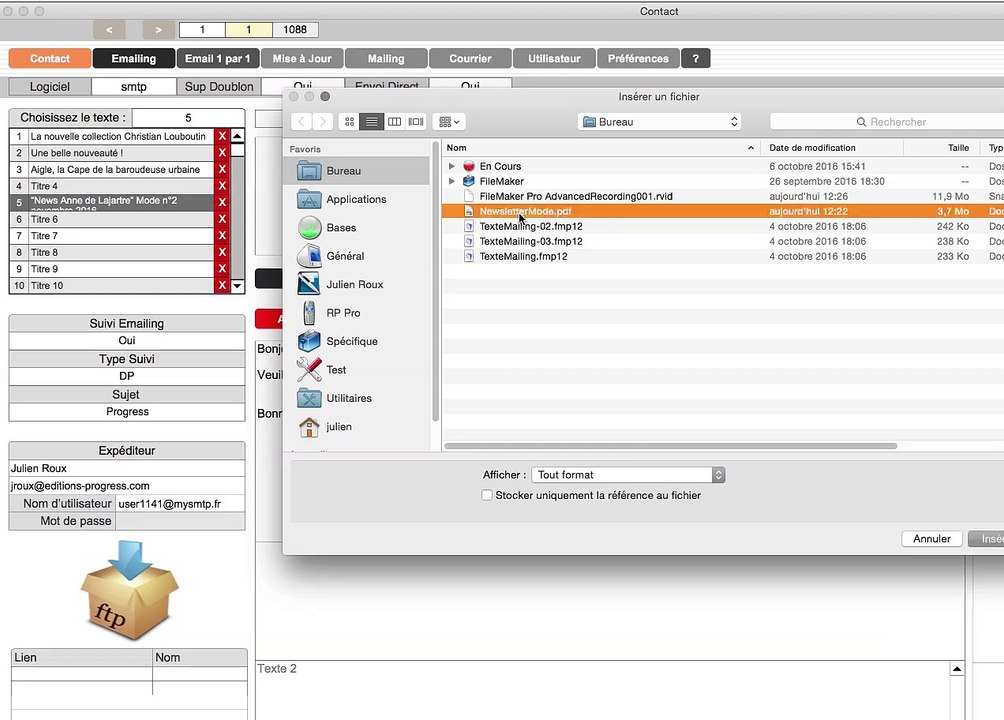The height and width of the screenshot is (720, 1004).
Task: Select RP Pro in Favoris sidebar
Action: pyautogui.click(x=343, y=313)
